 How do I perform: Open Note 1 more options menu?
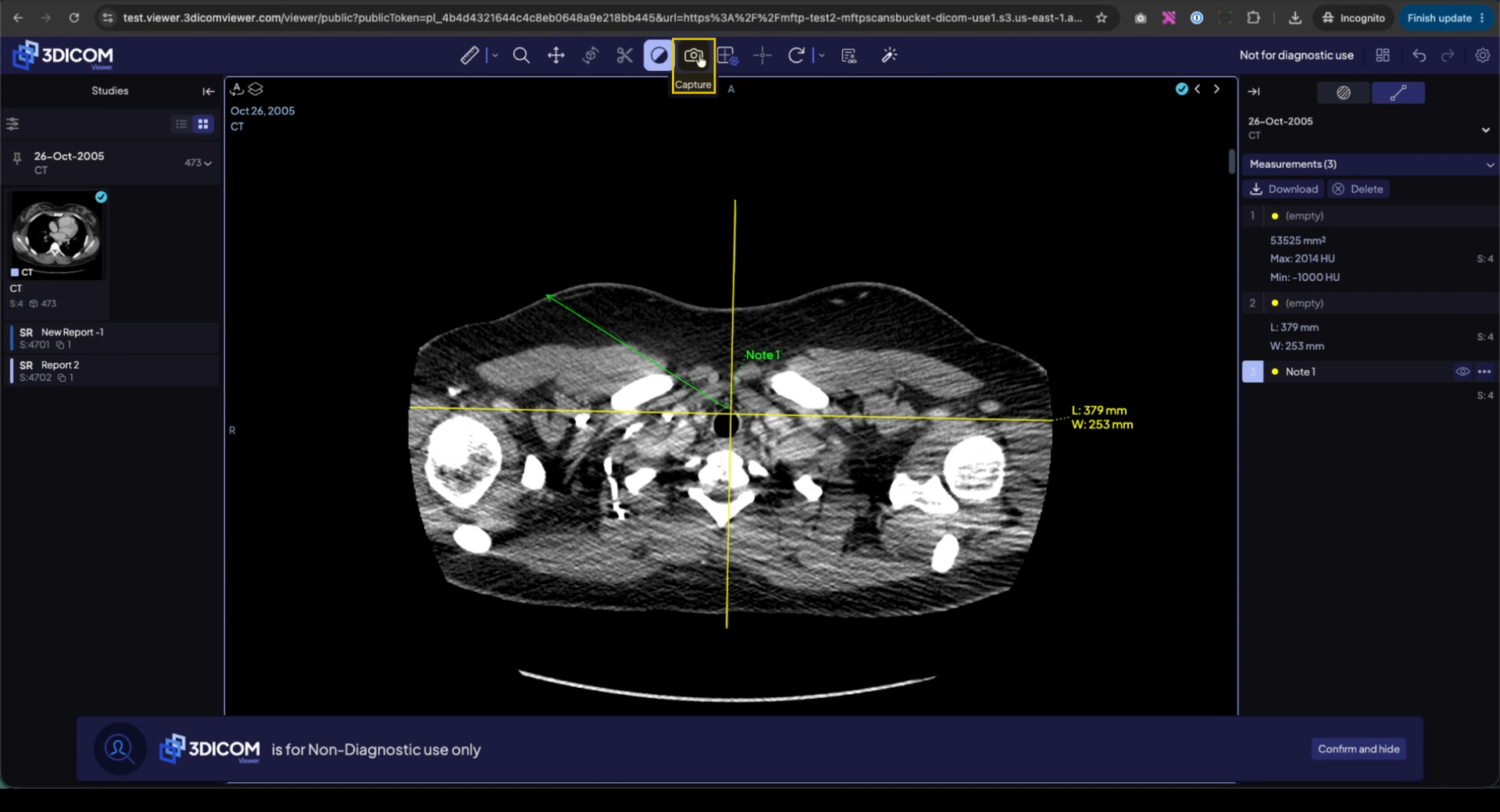point(1484,372)
